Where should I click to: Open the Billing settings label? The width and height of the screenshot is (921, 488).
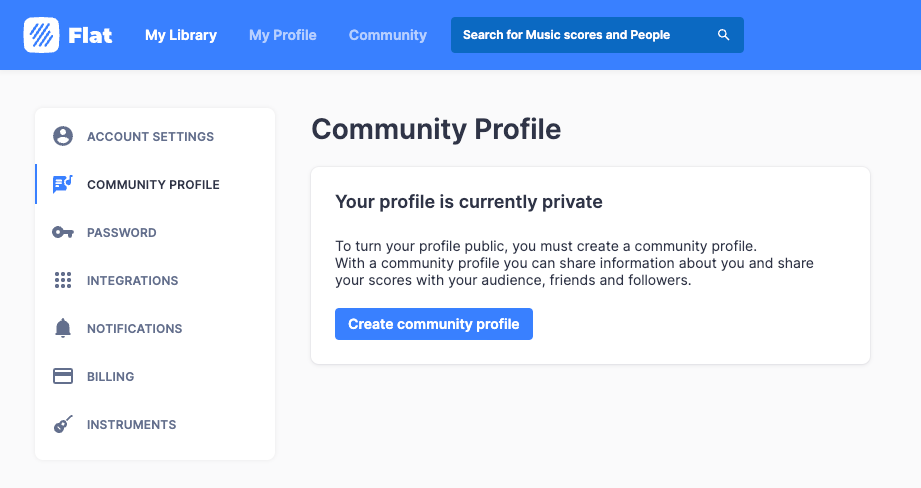[110, 377]
